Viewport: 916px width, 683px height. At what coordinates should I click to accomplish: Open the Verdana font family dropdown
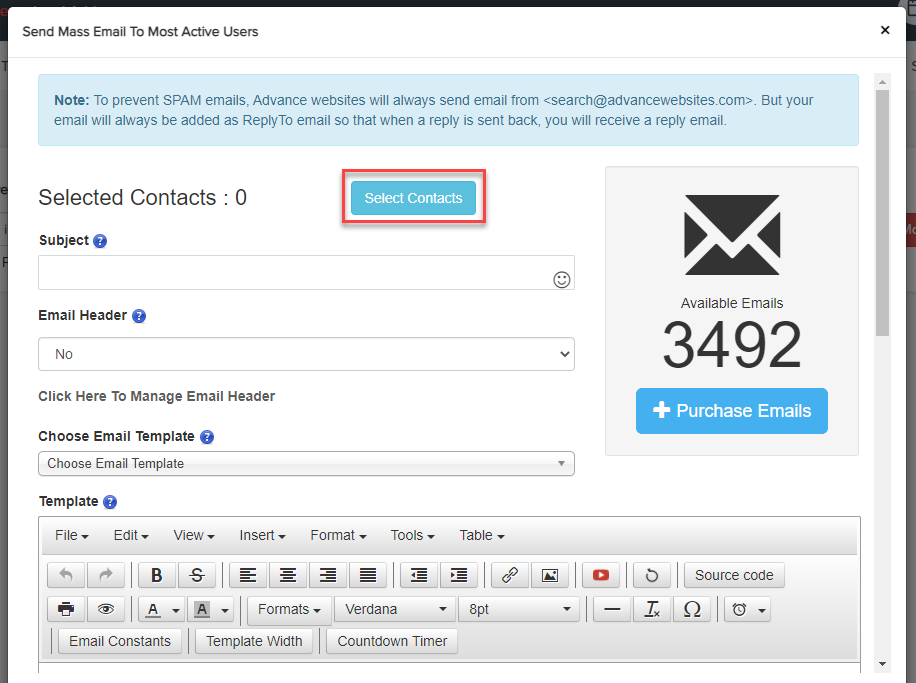pyautogui.click(x=394, y=609)
